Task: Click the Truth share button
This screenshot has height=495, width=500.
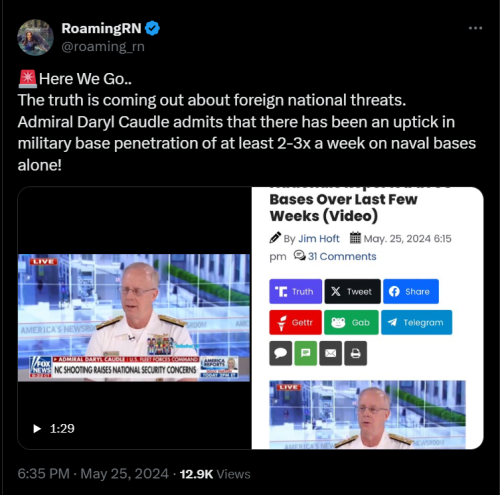Action: (x=295, y=291)
